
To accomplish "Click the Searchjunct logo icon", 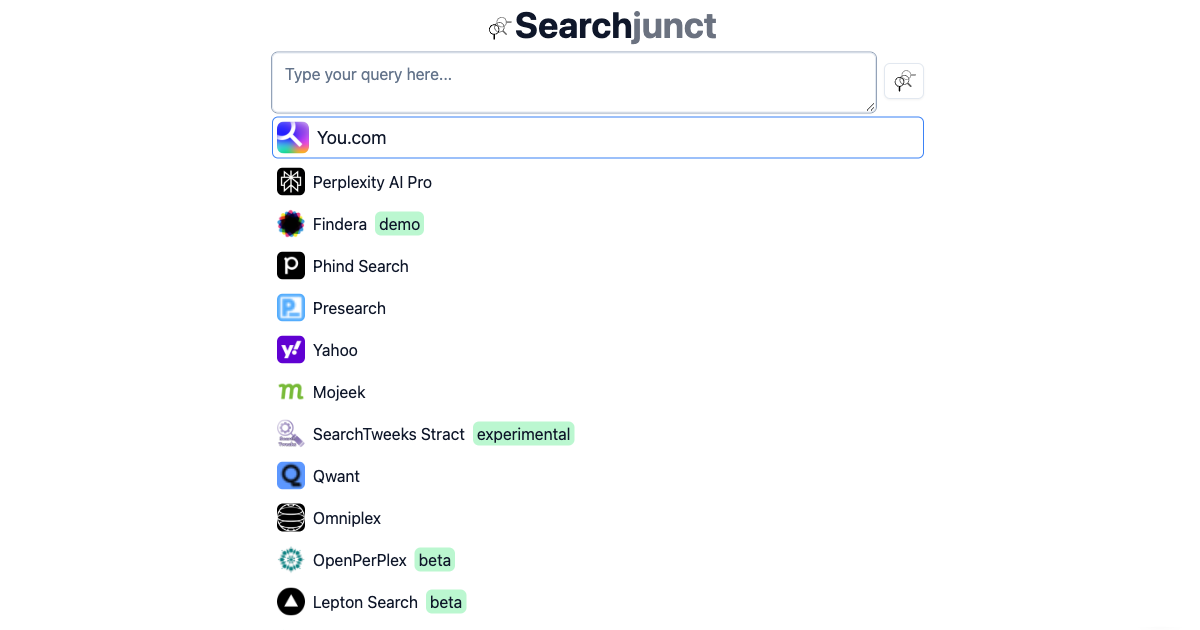I will [x=499, y=26].
